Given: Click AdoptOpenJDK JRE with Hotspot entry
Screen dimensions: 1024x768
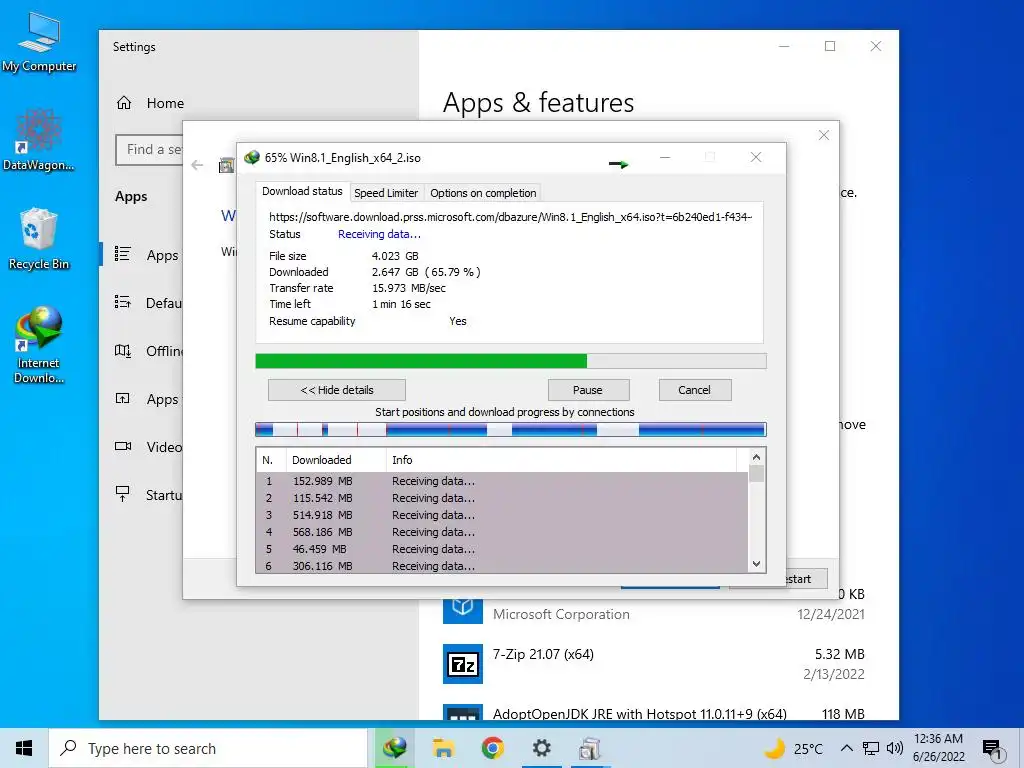Looking at the screenshot, I should [x=653, y=712].
